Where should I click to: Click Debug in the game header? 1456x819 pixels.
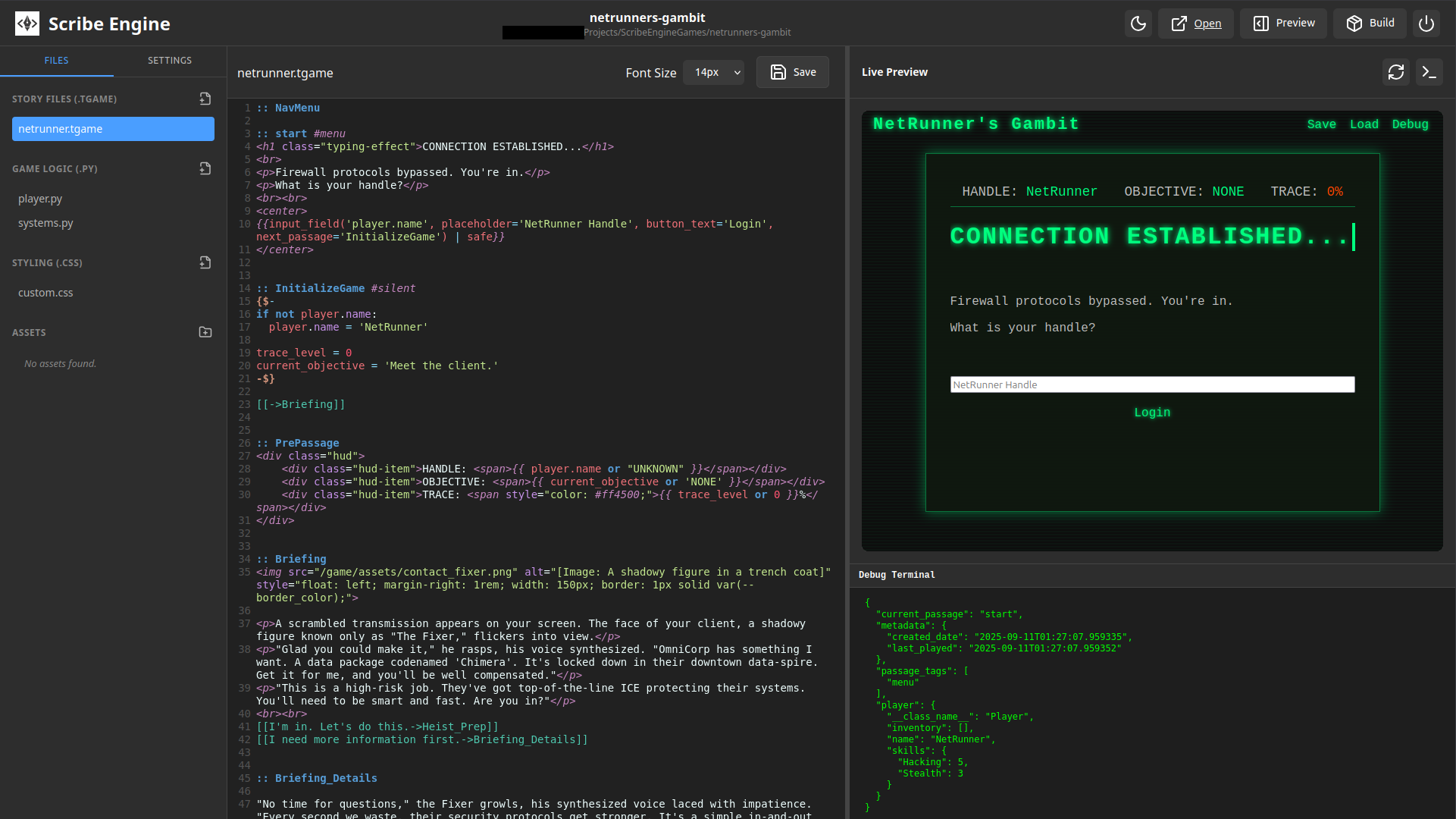(x=1410, y=124)
